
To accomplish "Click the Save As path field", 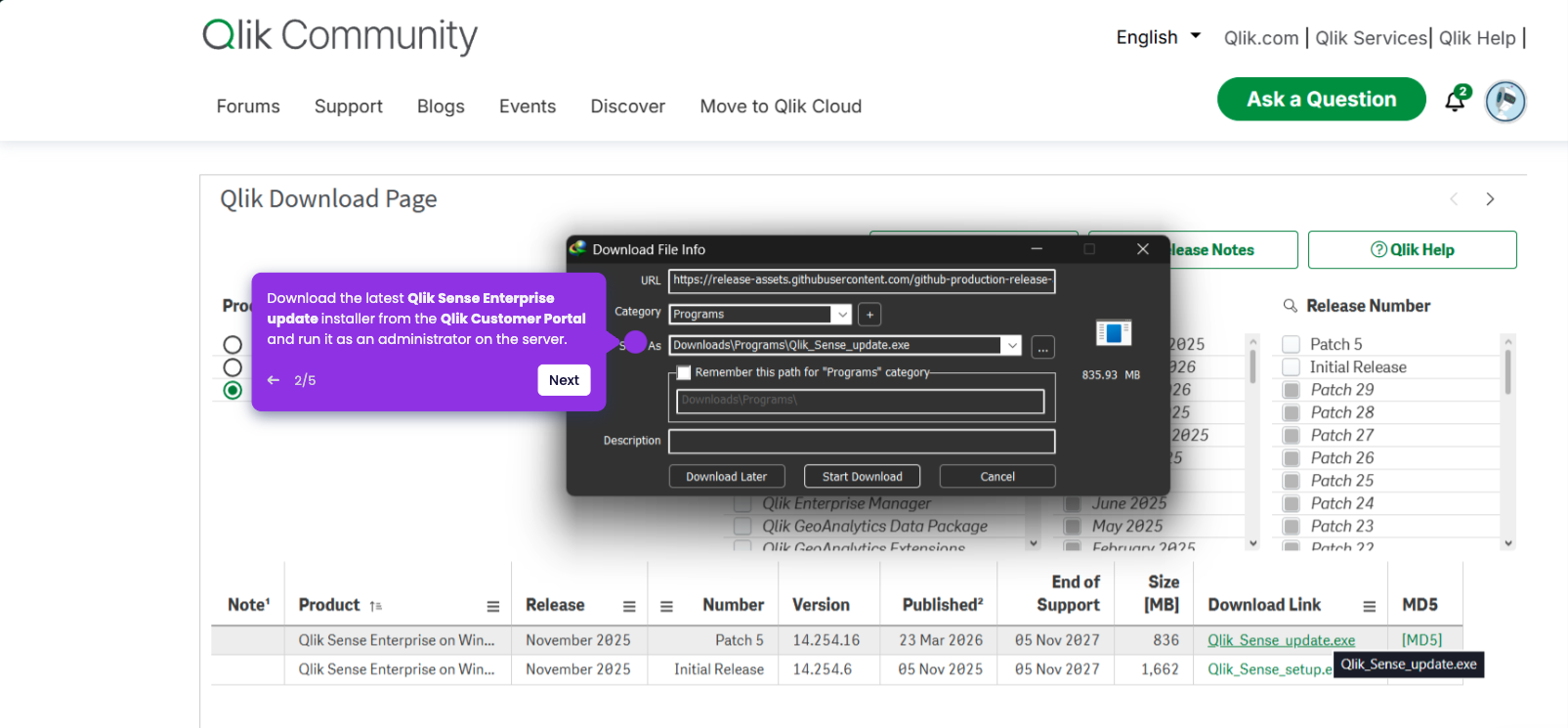I will [x=835, y=345].
